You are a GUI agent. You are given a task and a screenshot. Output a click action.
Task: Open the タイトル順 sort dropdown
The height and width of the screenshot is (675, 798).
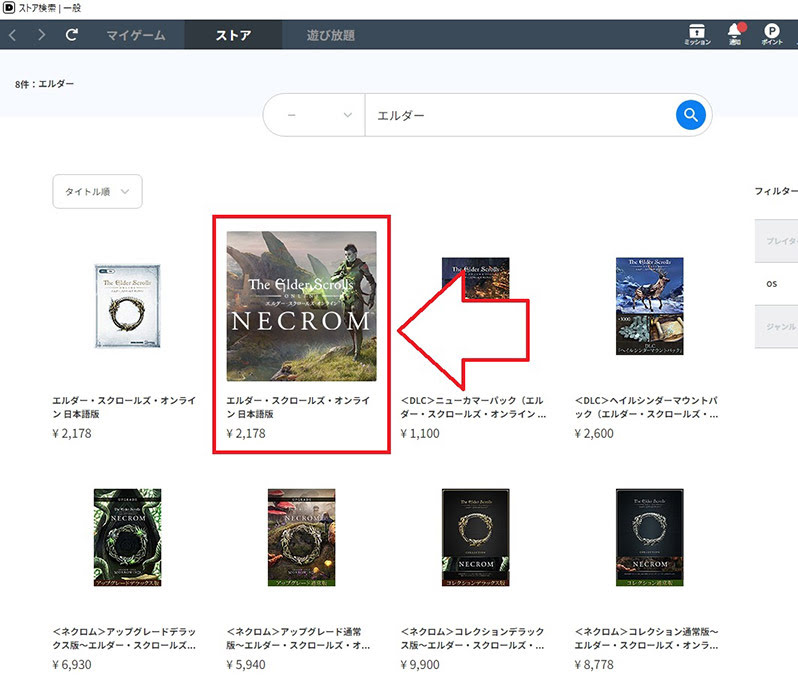[97, 191]
